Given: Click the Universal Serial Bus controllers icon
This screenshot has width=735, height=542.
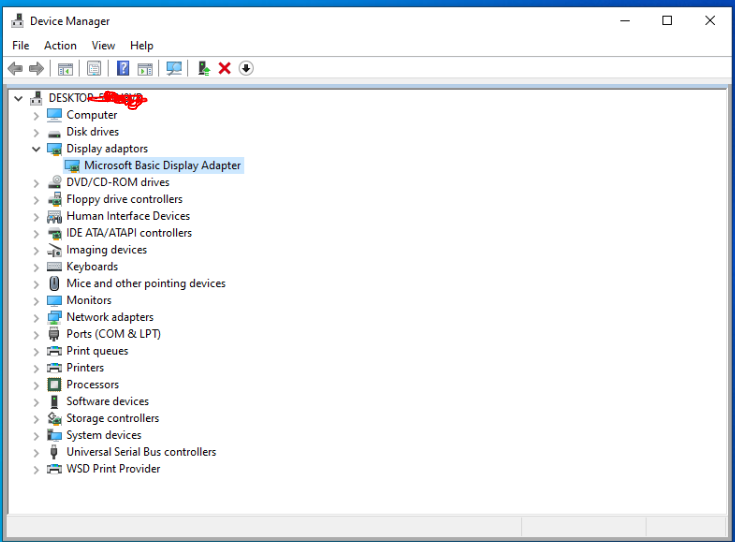Looking at the screenshot, I should click(x=54, y=452).
